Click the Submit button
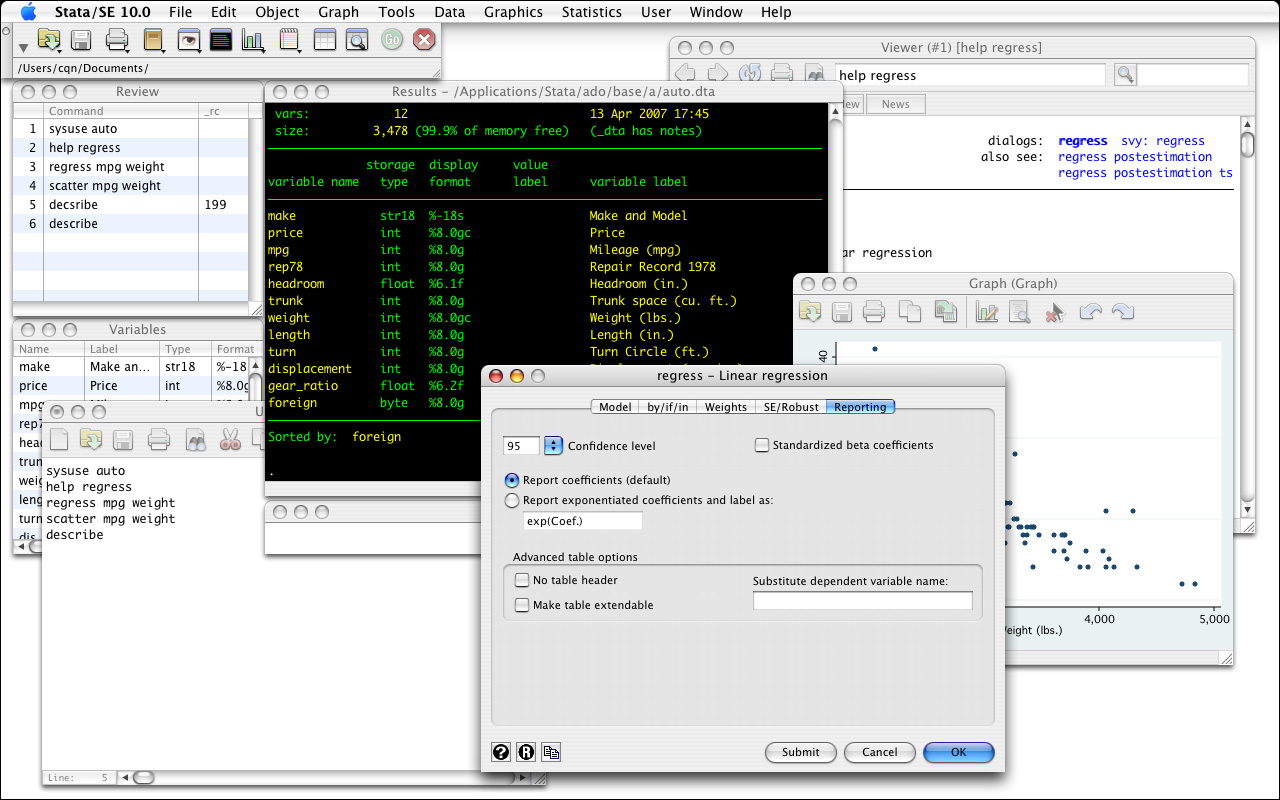The width and height of the screenshot is (1280, 800). (800, 752)
